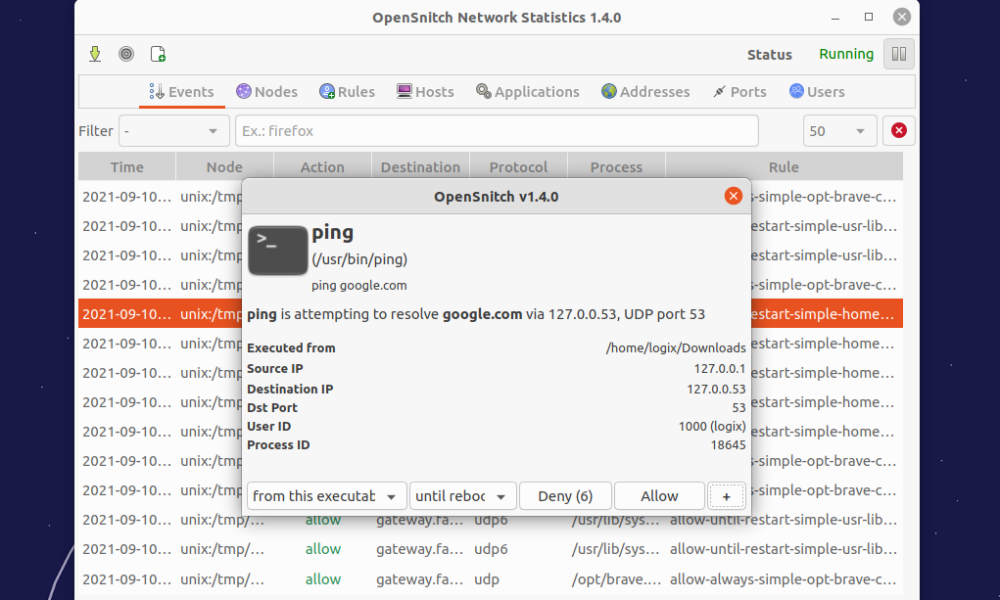
Task: Show the Hosts tab
Action: click(425, 92)
